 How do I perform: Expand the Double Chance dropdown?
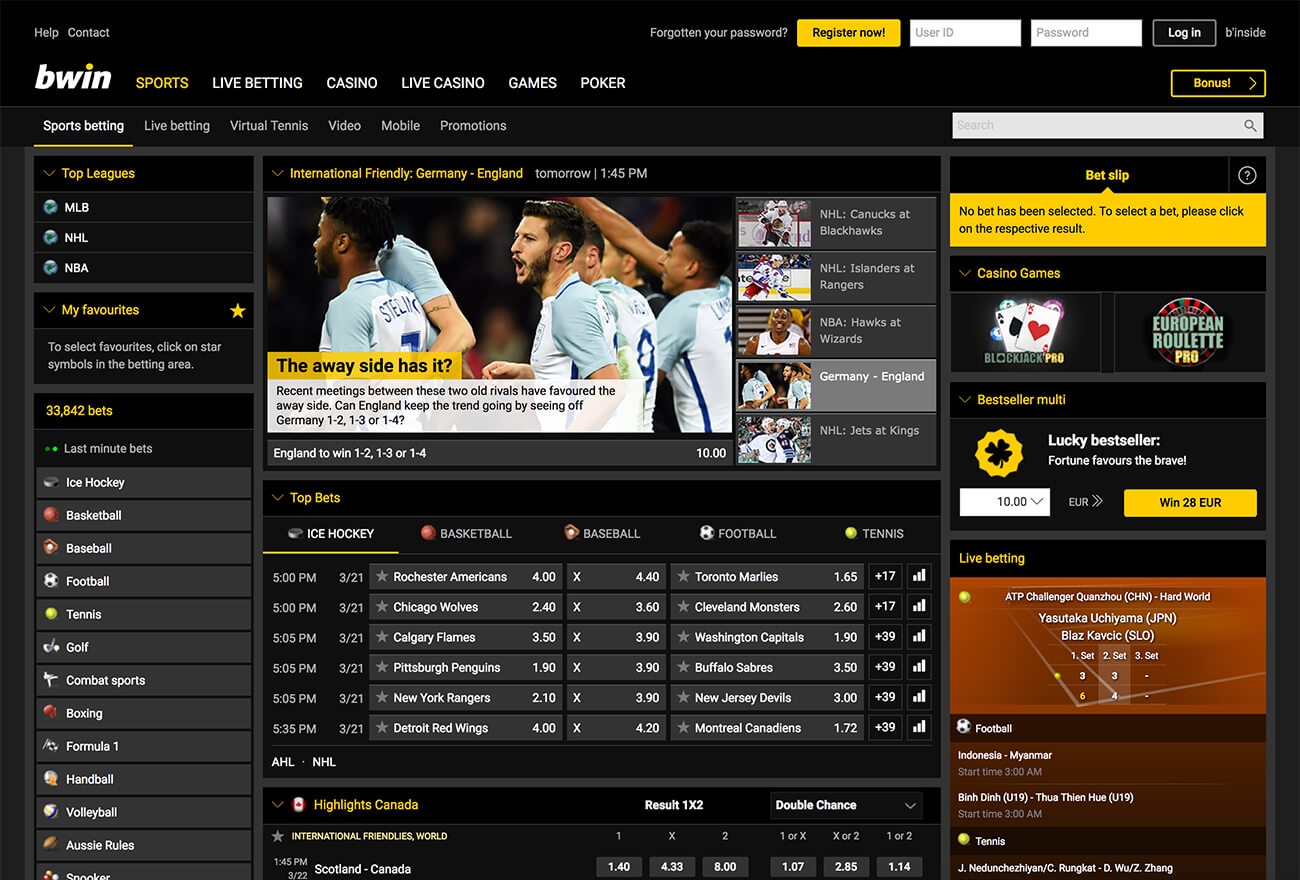pyautogui.click(x=845, y=805)
